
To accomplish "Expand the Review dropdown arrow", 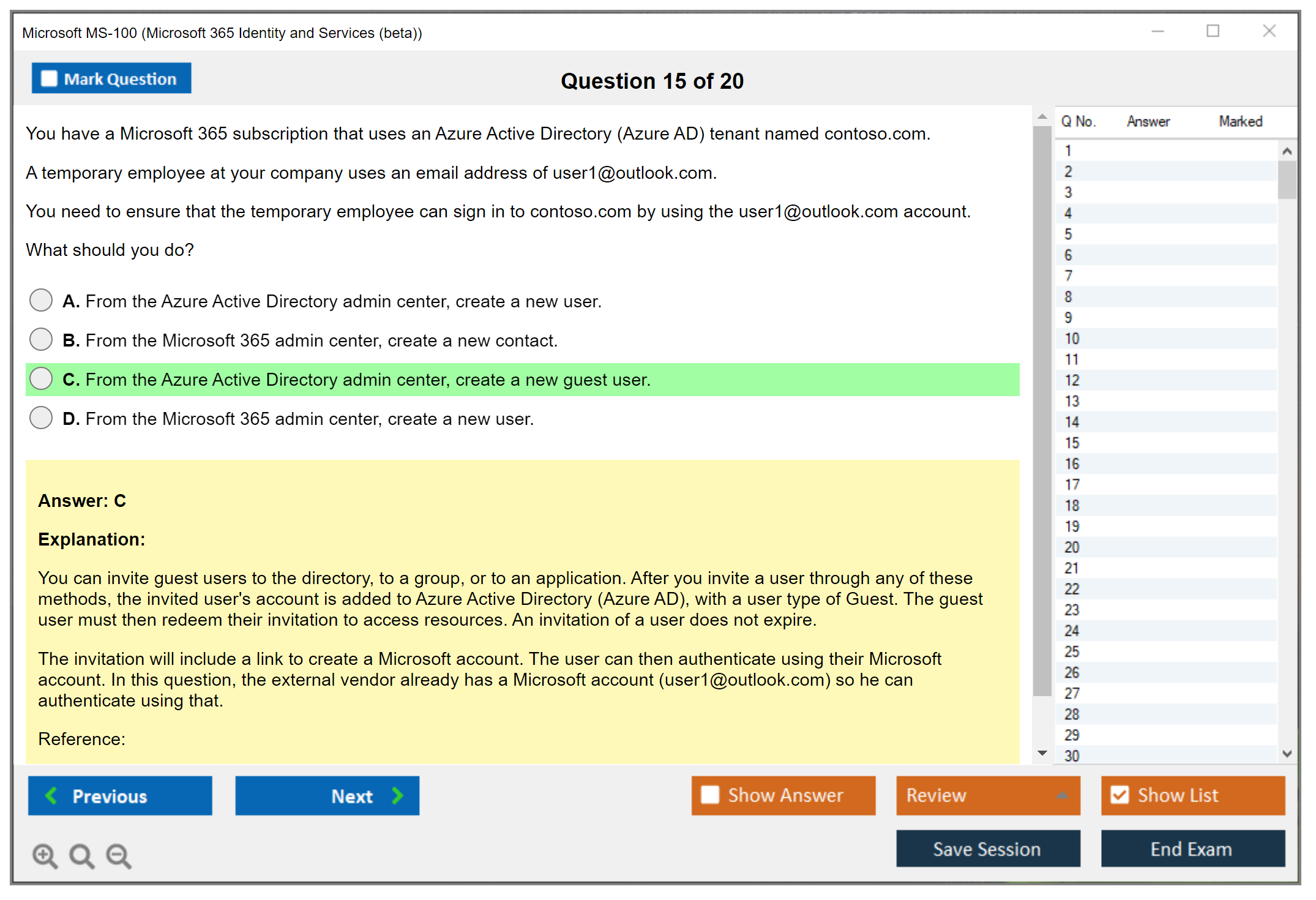I will tap(1062, 795).
